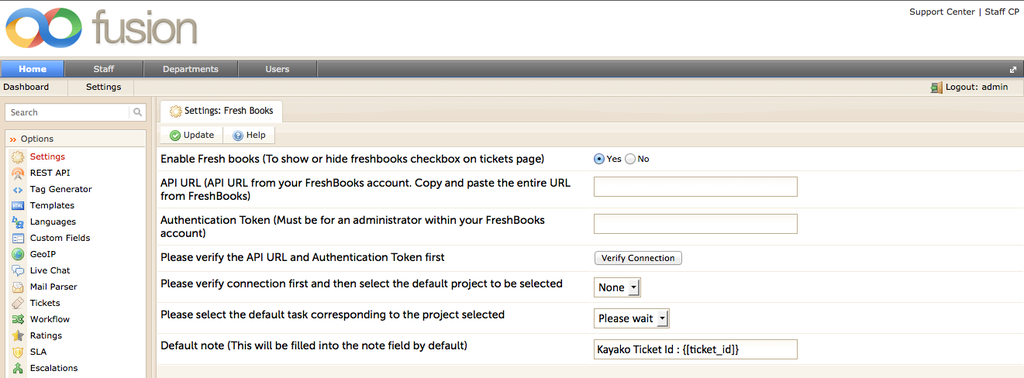Screen dimensions: 1024x378
Task: Click the sidebar Search field
Action: tap(67, 112)
